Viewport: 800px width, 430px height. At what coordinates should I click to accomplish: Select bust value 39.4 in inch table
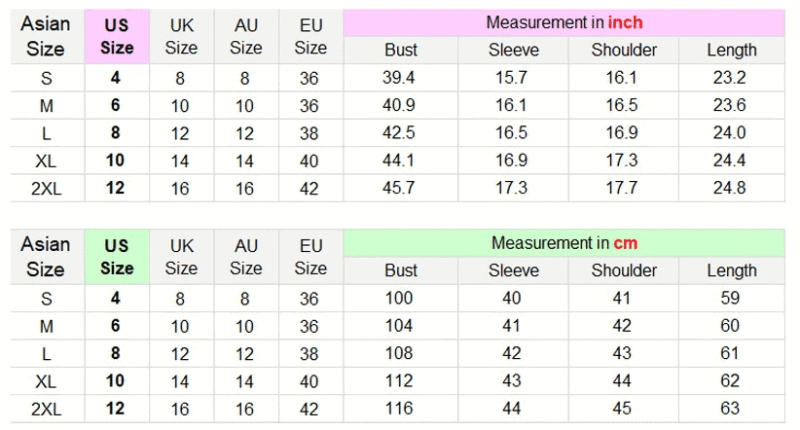(398, 78)
